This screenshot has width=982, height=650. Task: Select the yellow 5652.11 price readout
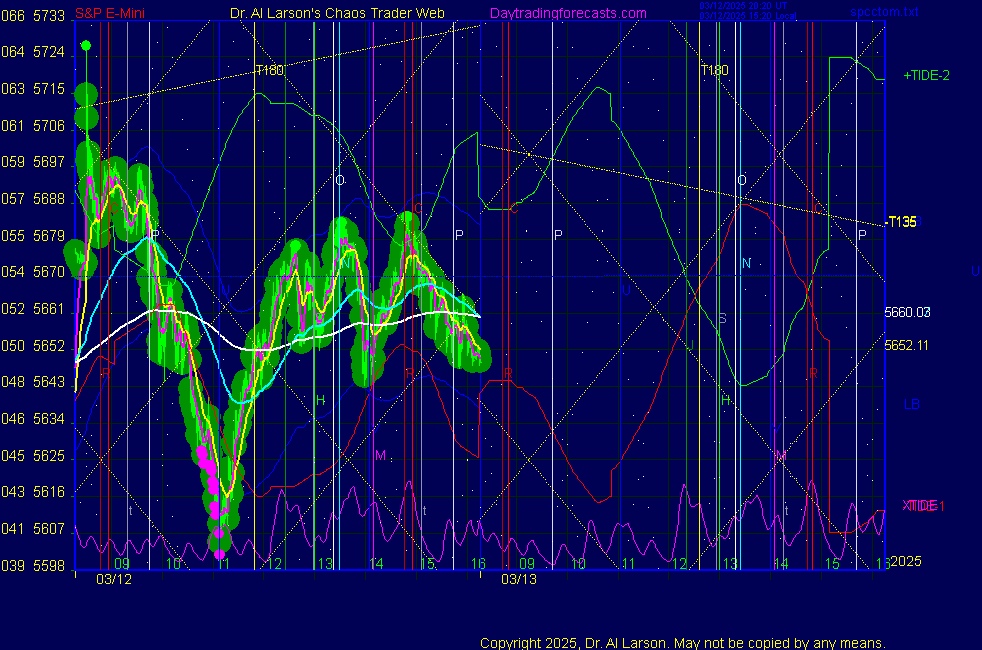[x=906, y=345]
